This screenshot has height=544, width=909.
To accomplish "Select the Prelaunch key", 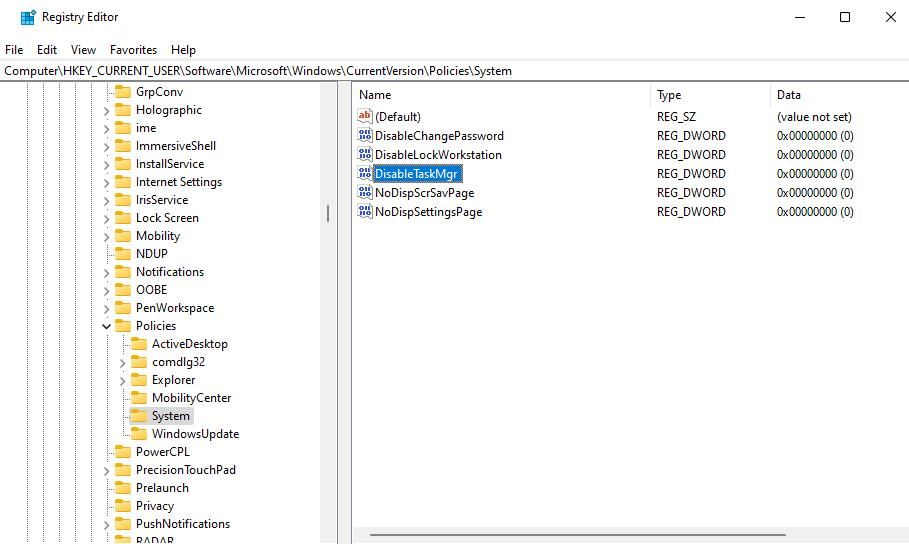I will pos(162,488).
